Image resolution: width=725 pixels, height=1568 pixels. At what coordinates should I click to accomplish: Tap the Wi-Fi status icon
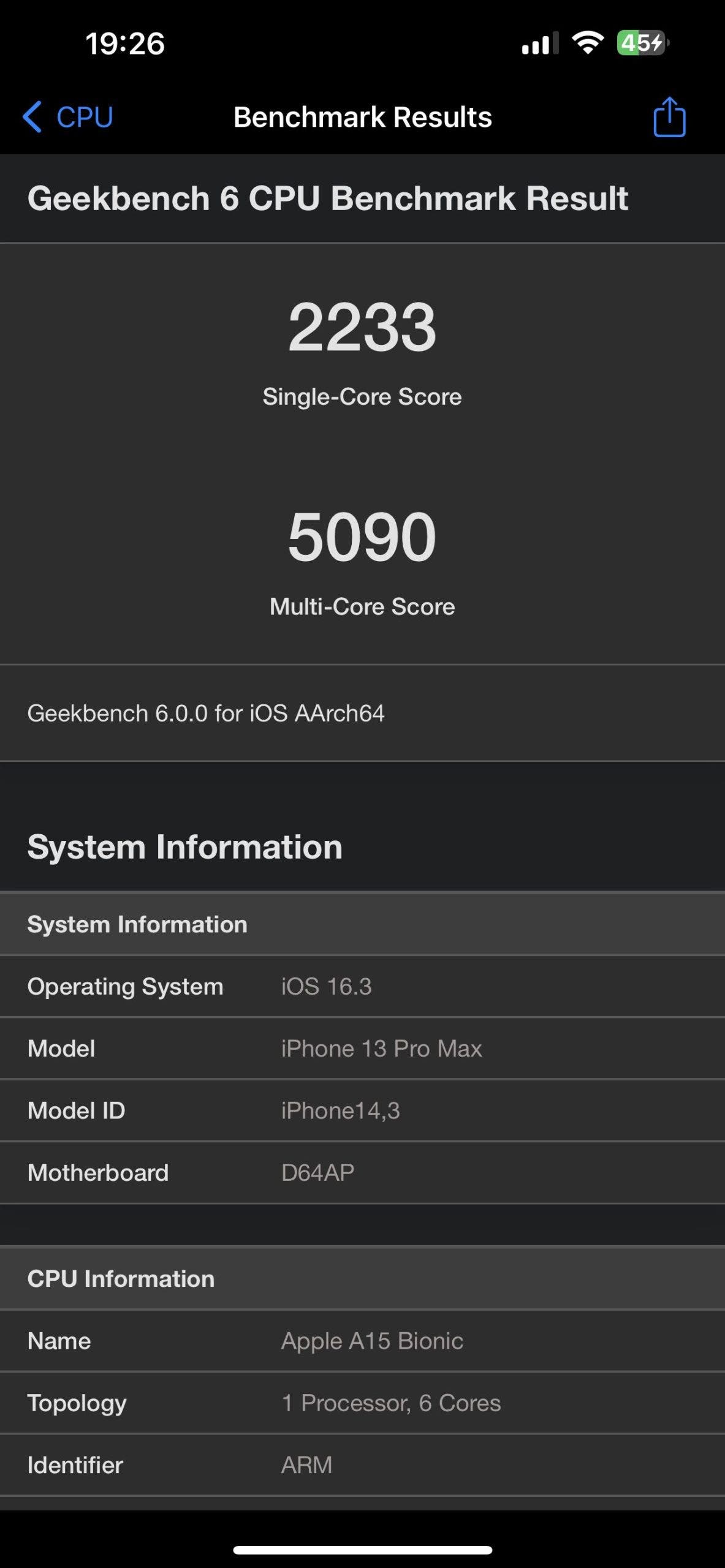[x=587, y=43]
